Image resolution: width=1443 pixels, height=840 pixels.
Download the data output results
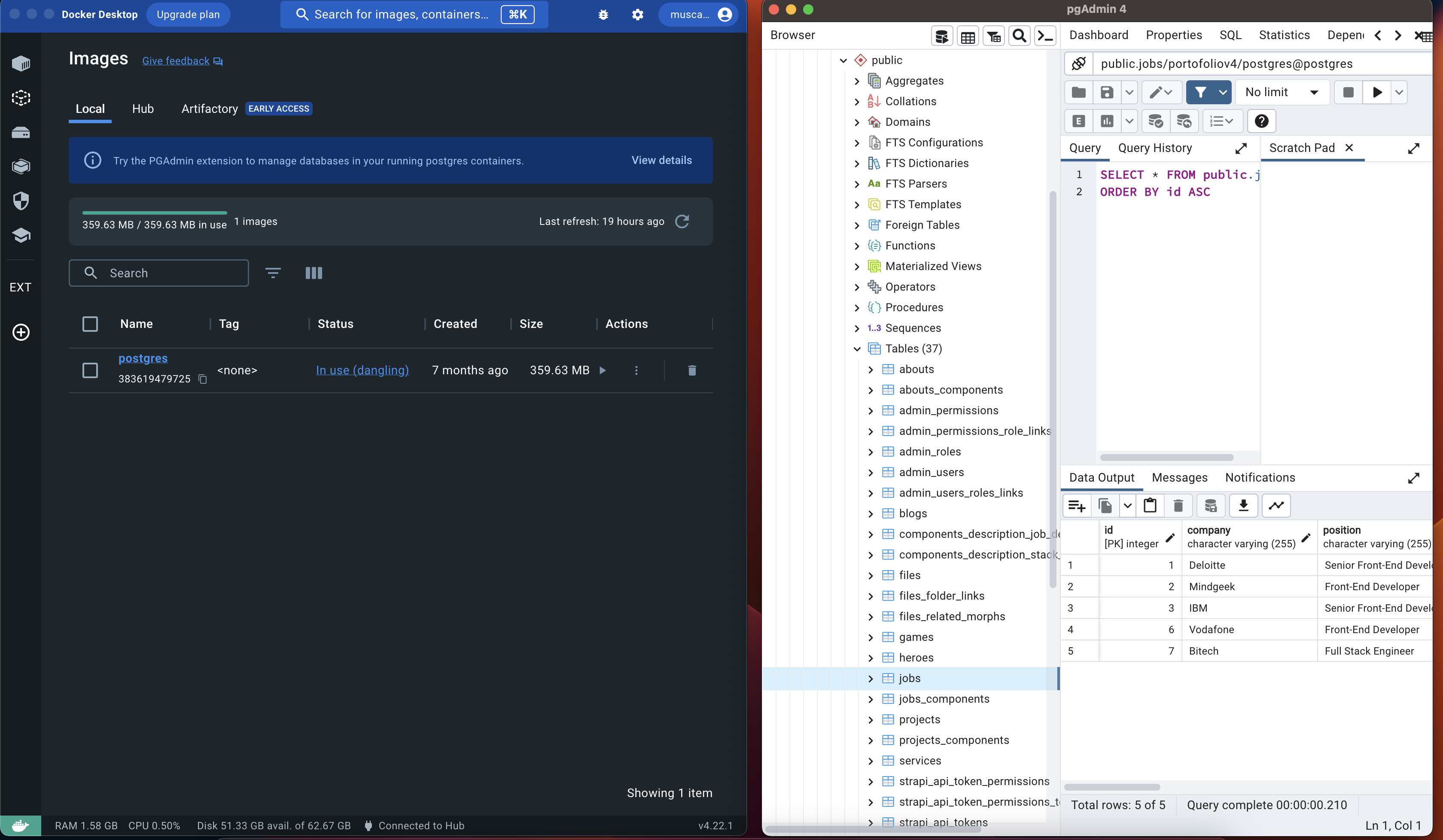click(1243, 505)
